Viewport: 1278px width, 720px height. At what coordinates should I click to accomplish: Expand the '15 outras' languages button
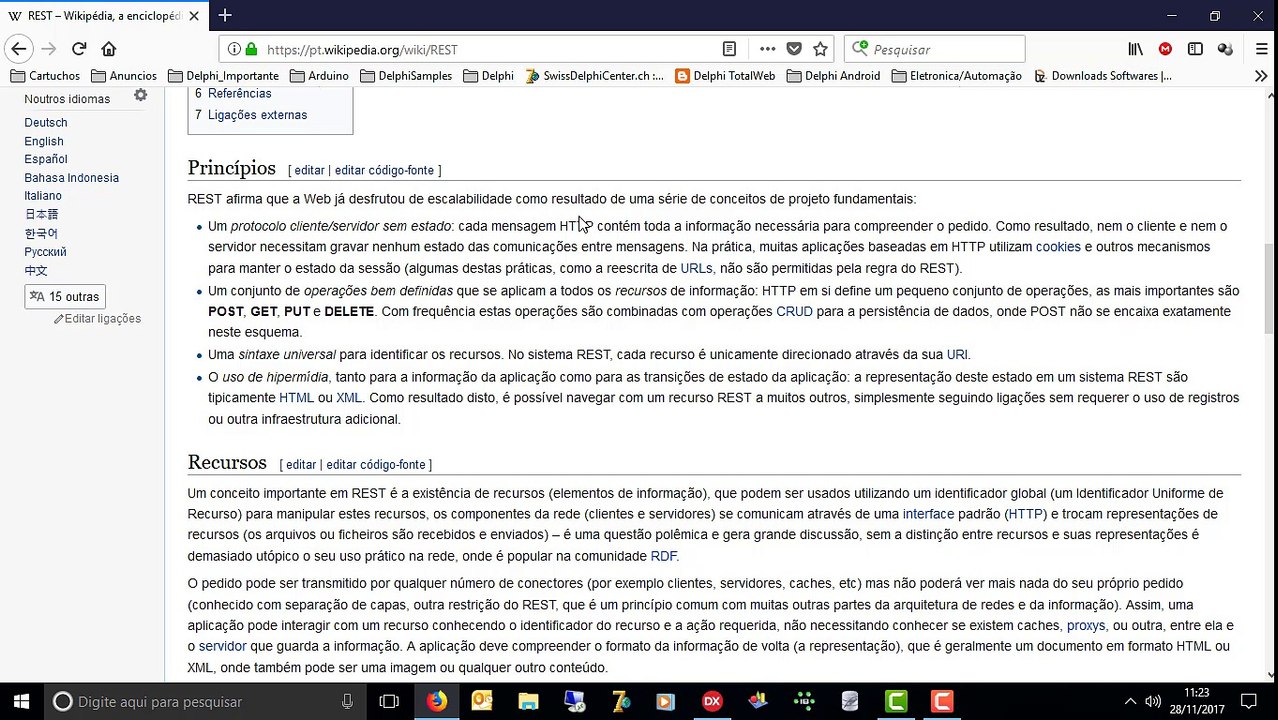[x=65, y=297]
